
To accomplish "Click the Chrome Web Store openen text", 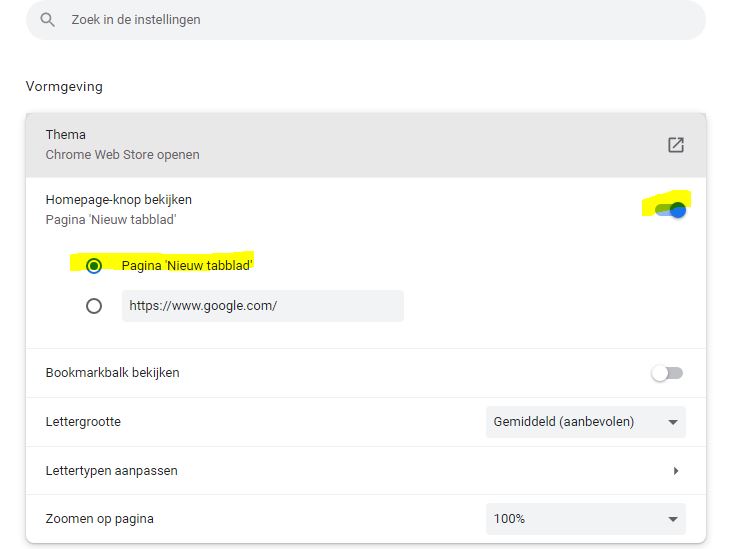I will coord(122,155).
